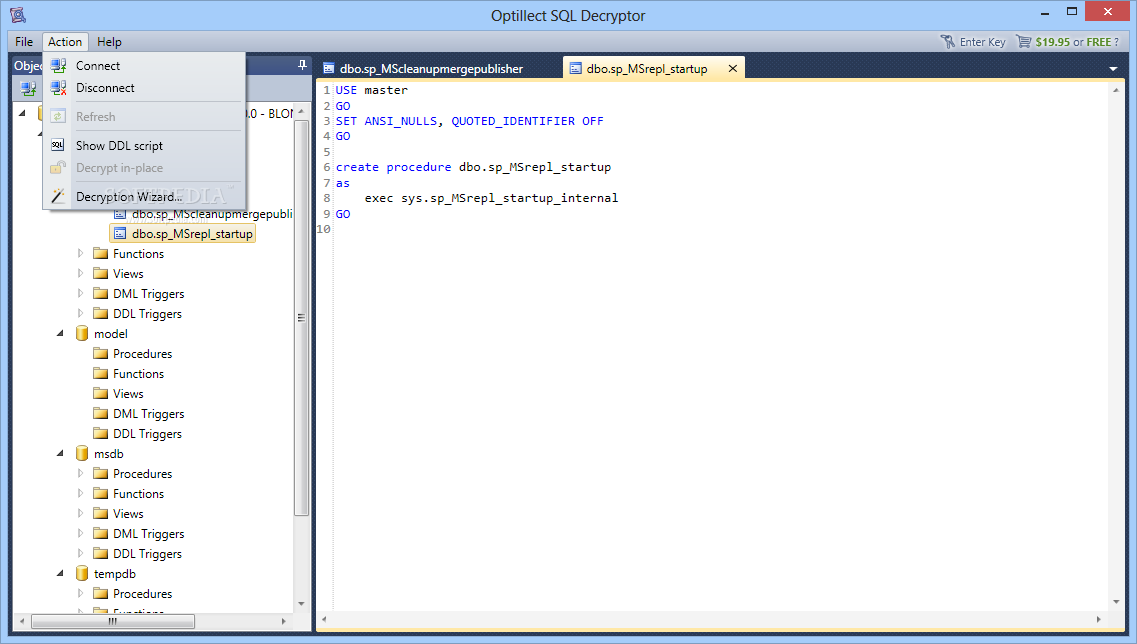
Task: Expand the Functions folder under msdb
Action: (80, 493)
